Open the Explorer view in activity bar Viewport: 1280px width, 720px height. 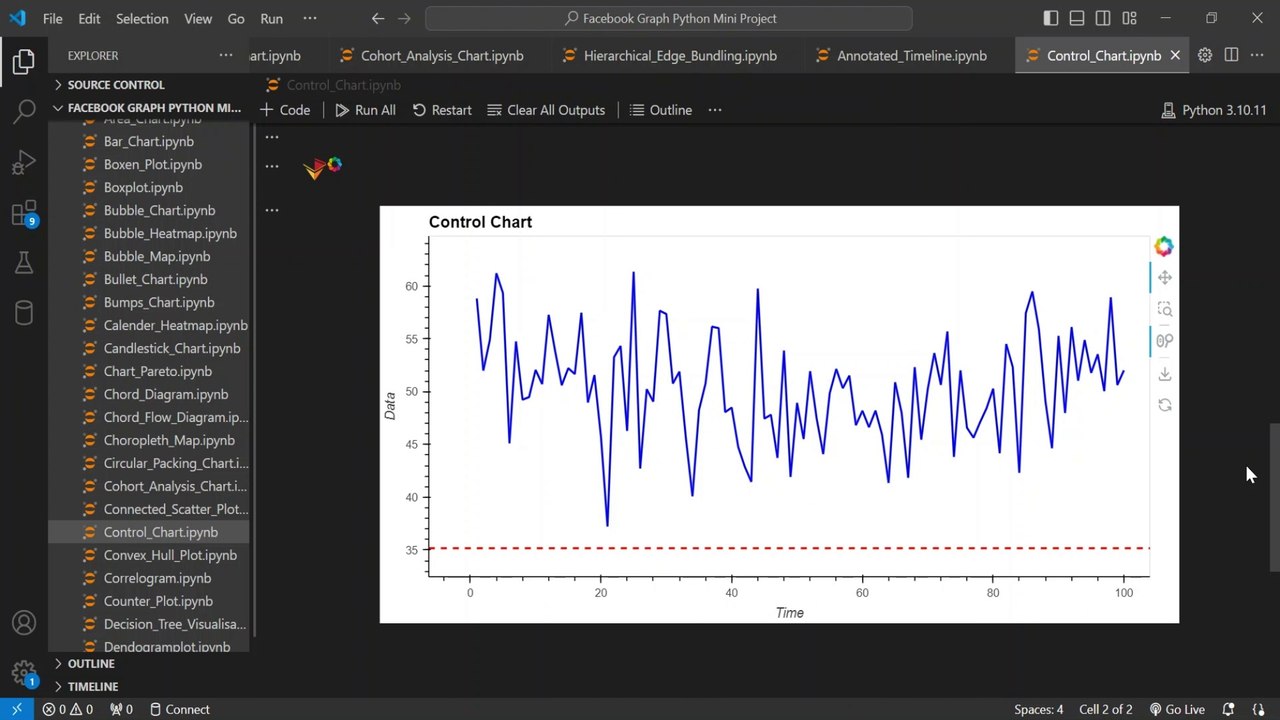tap(24, 62)
